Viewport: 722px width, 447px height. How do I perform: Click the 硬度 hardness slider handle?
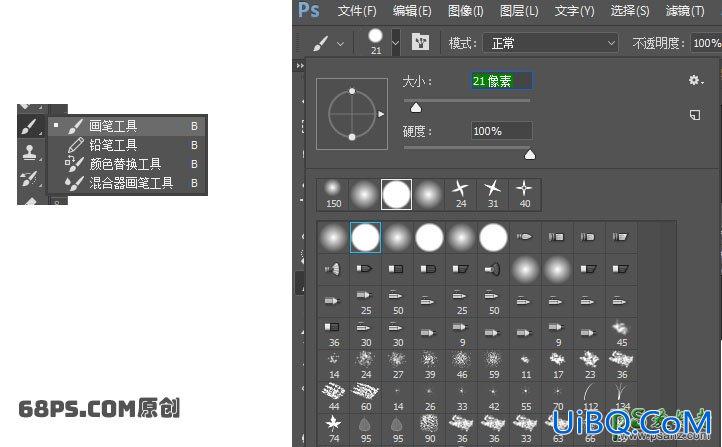click(x=530, y=154)
